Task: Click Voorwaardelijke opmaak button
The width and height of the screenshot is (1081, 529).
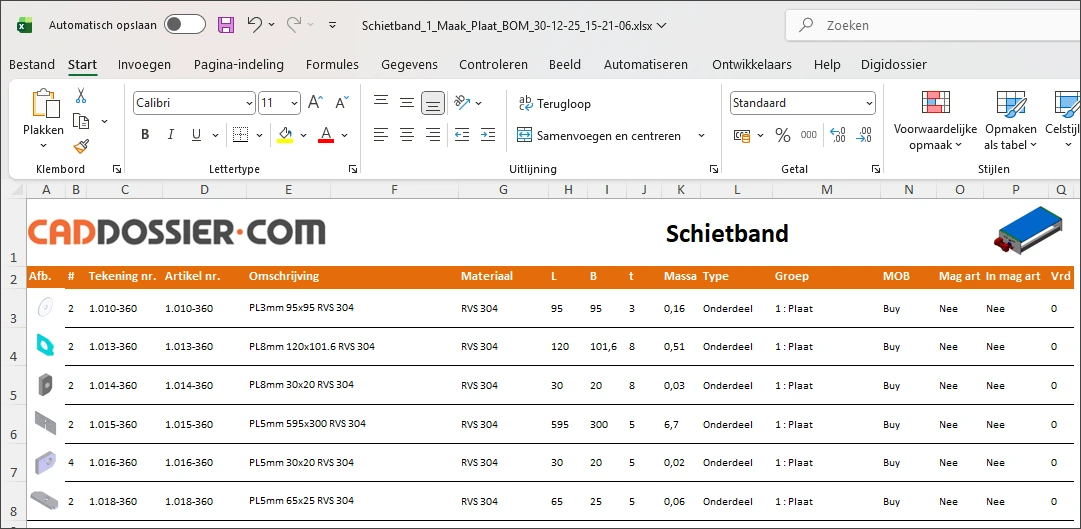Action: coord(934,120)
